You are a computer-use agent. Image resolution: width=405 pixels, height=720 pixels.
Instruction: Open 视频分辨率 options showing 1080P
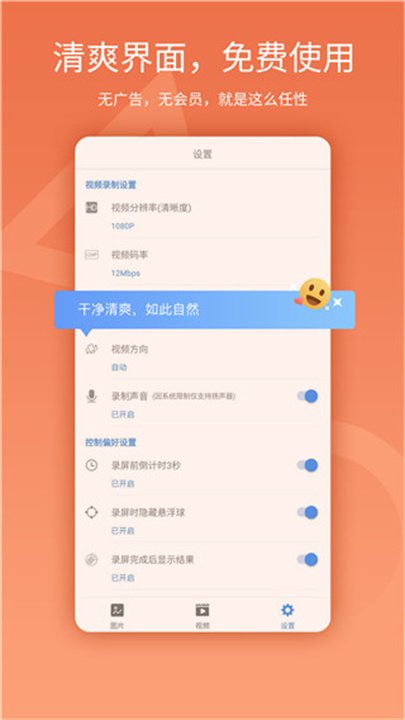coord(202,216)
